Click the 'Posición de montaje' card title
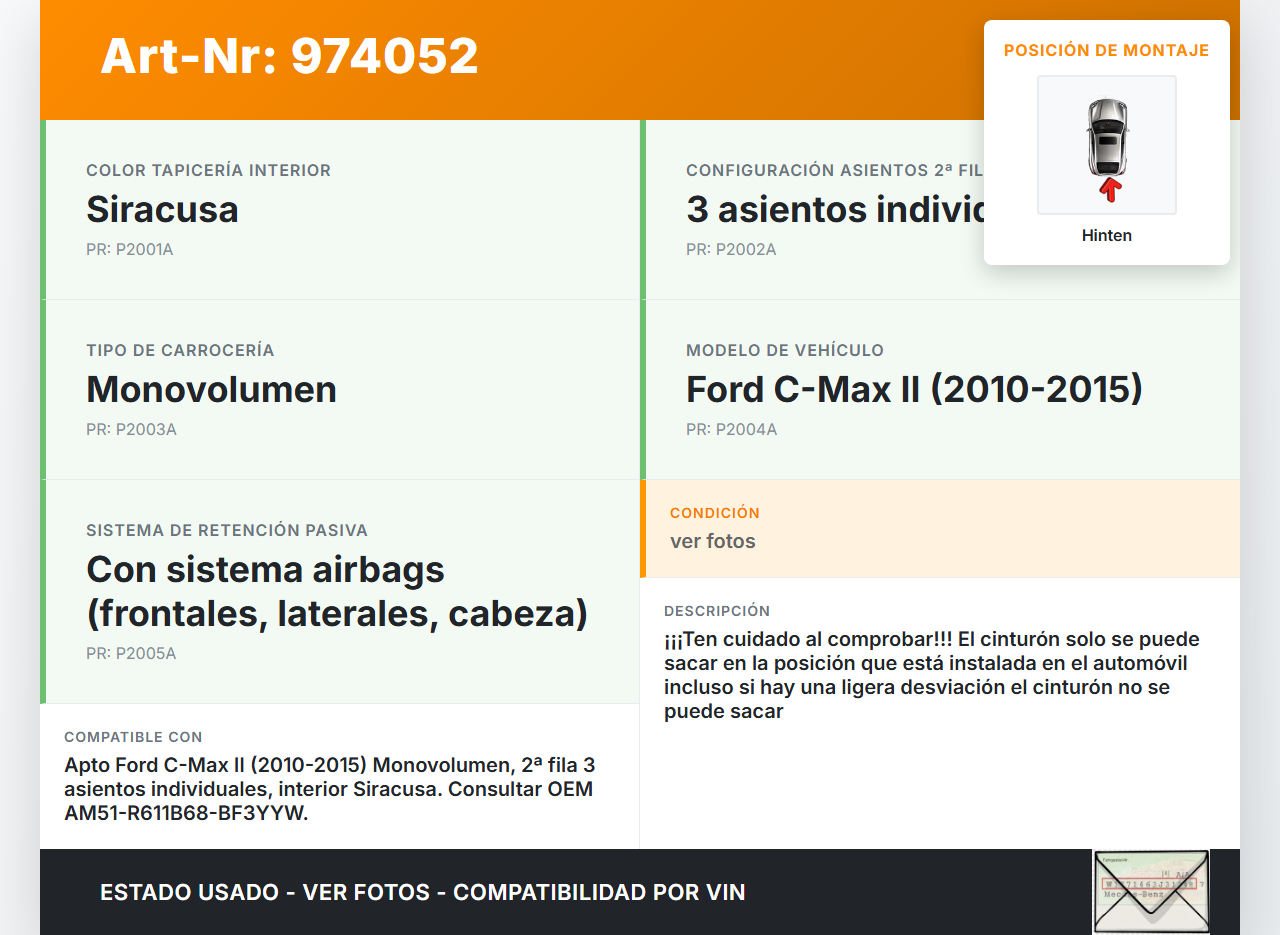Image resolution: width=1280 pixels, height=935 pixels. pos(1106,50)
